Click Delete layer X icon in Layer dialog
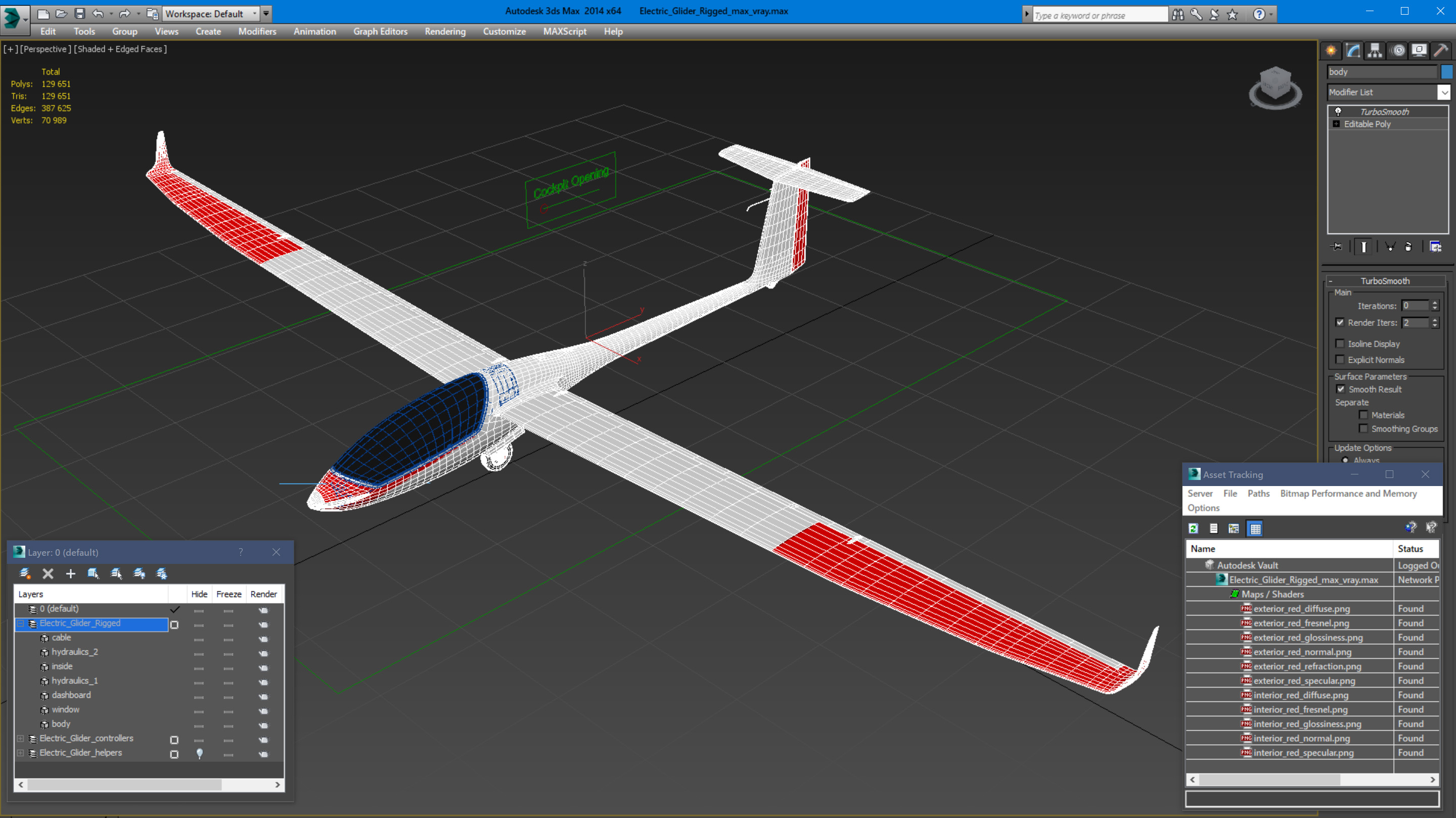This screenshot has height=818, width=1456. click(x=48, y=574)
